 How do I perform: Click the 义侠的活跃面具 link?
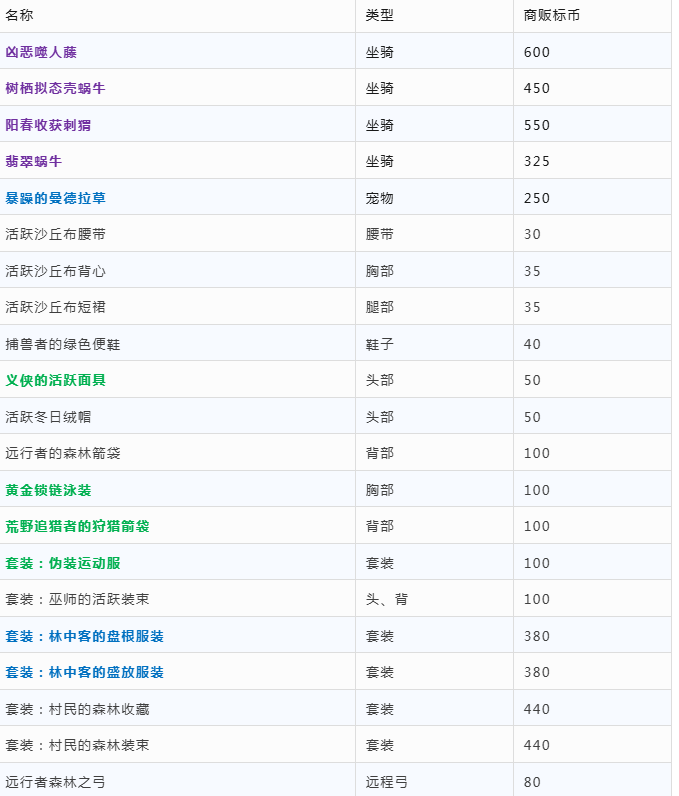click(x=55, y=380)
